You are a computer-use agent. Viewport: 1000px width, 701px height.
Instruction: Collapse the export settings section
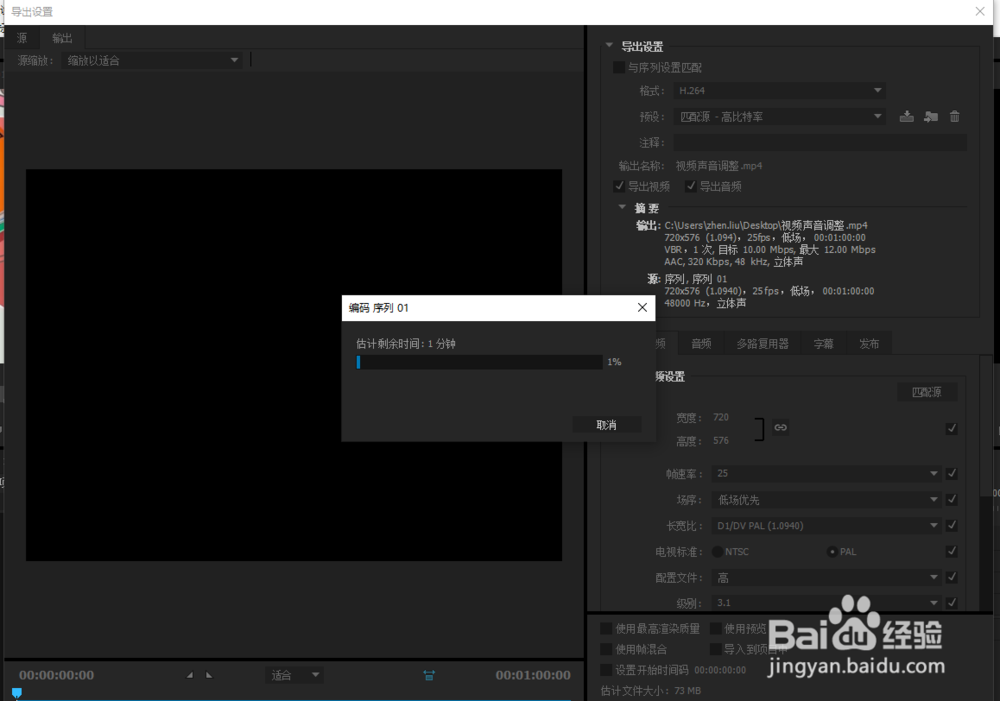609,46
